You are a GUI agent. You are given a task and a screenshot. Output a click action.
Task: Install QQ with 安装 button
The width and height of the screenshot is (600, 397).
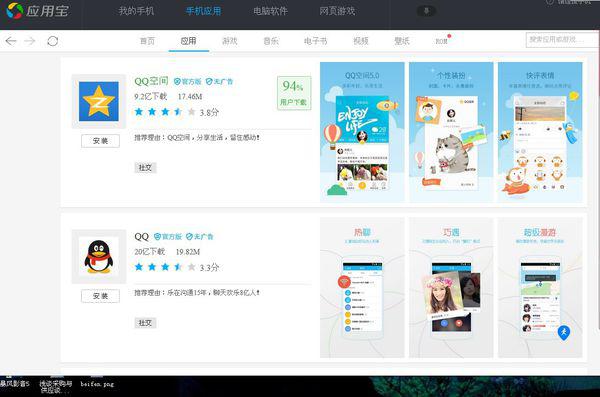100,296
